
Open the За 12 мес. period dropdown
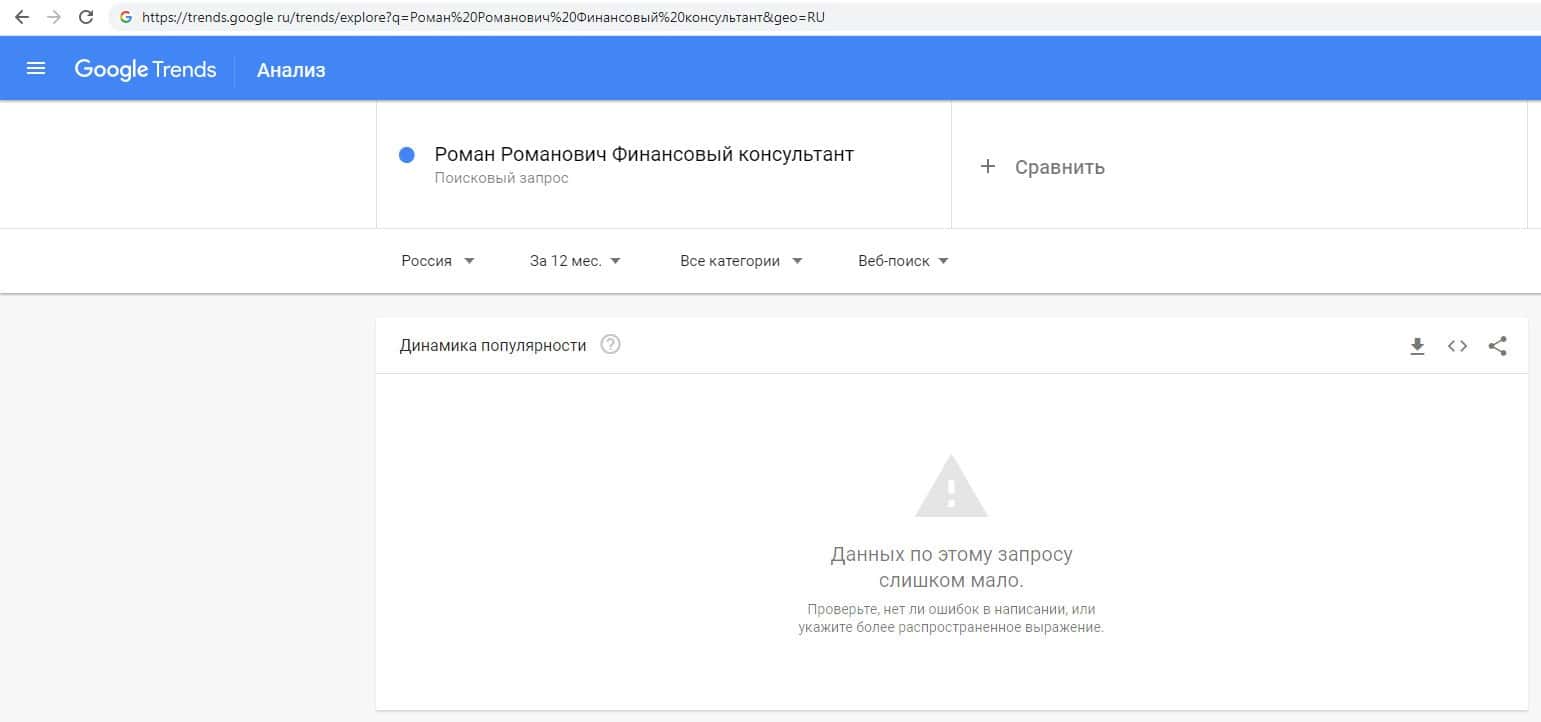tap(575, 261)
